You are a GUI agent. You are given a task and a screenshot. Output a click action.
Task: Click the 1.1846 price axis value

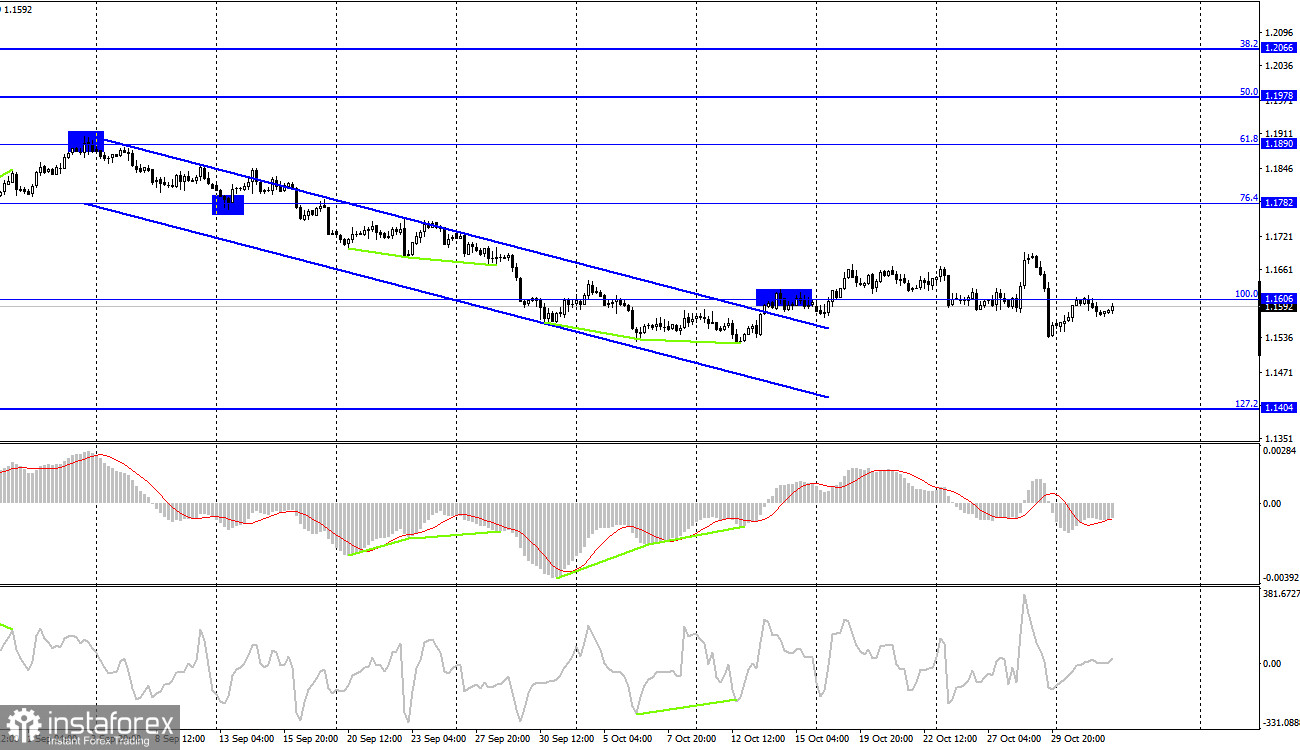tap(1281, 170)
